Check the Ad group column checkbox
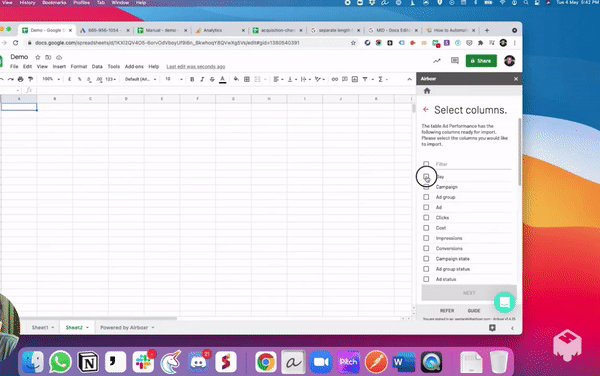The height and width of the screenshot is (376, 600). [x=426, y=197]
